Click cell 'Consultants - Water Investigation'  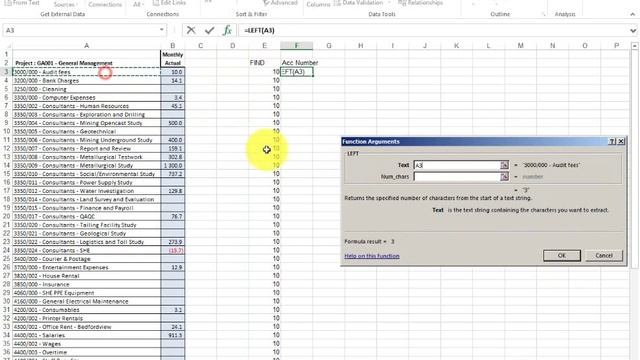(x=87, y=191)
